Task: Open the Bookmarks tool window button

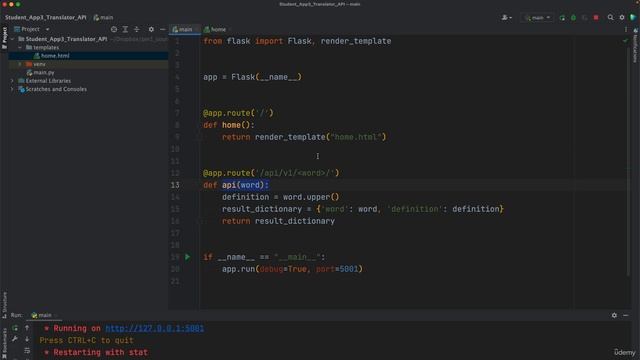Action: pos(4,343)
